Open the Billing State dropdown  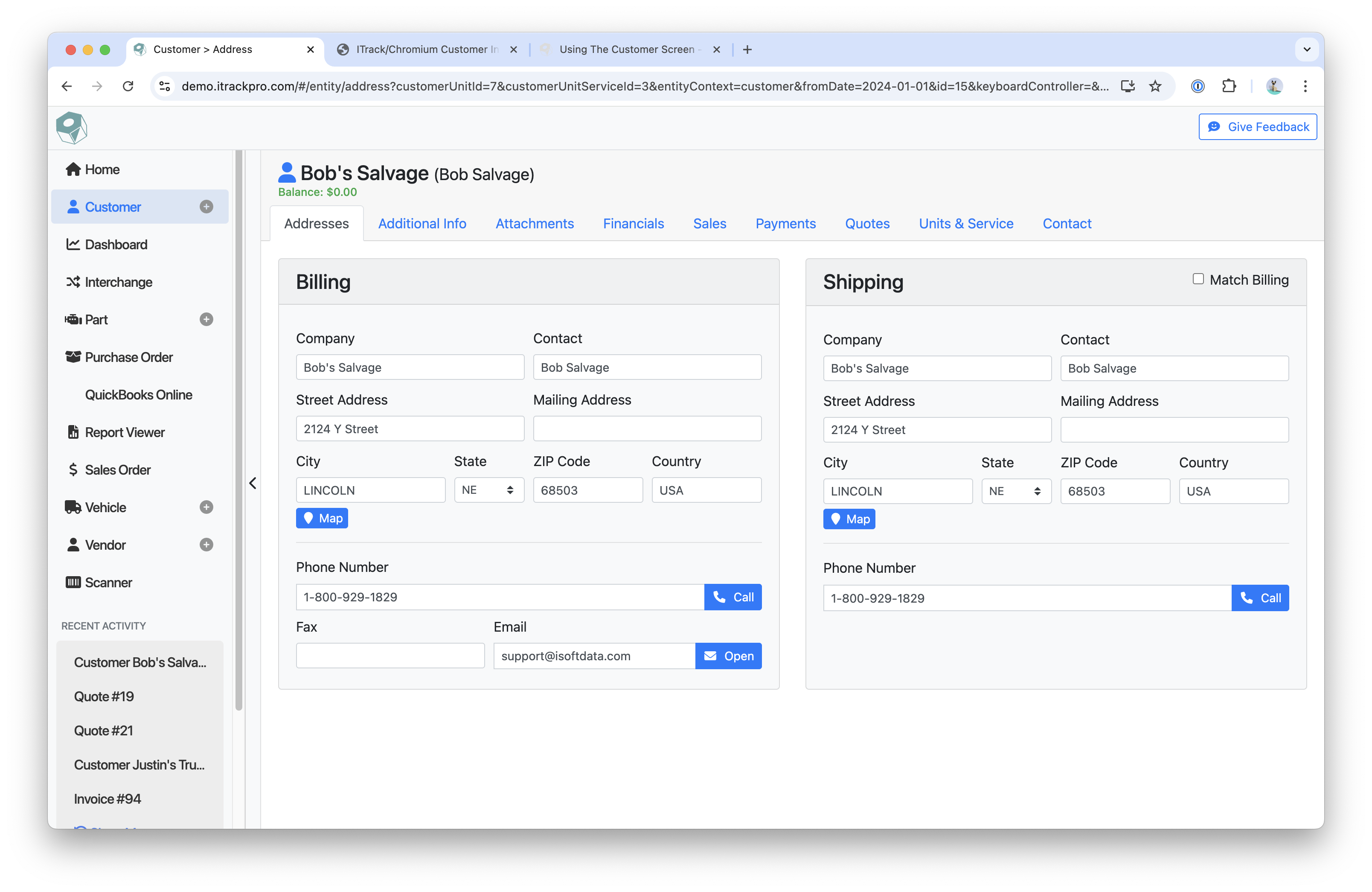pyautogui.click(x=488, y=490)
